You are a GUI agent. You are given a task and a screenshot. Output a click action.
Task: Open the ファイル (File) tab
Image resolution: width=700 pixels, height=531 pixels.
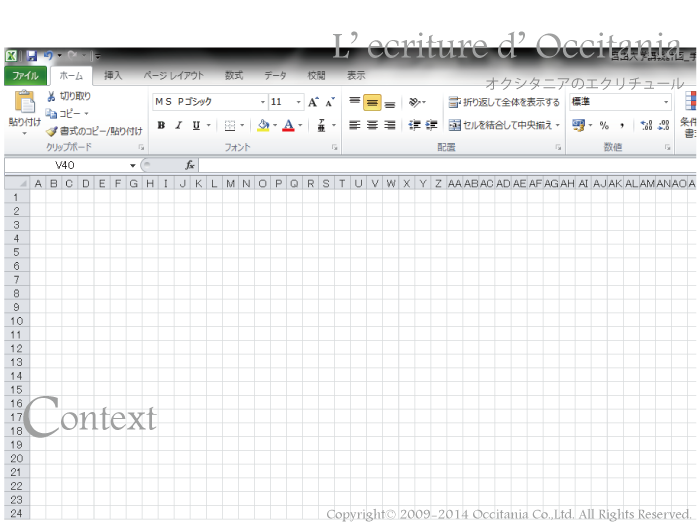click(x=25, y=75)
